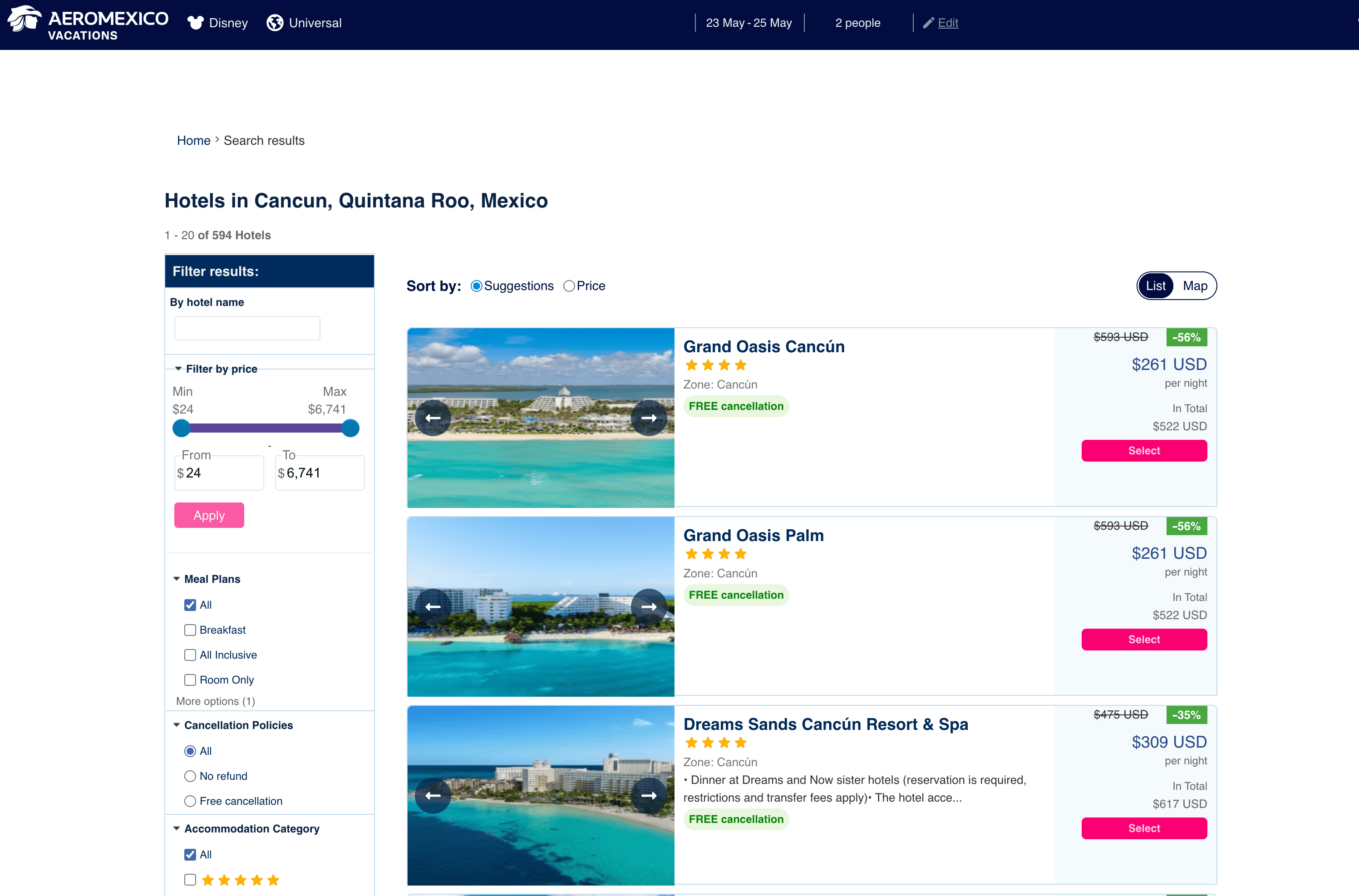The width and height of the screenshot is (1359, 896).
Task: Click the pencil Edit search icon
Action: (928, 23)
